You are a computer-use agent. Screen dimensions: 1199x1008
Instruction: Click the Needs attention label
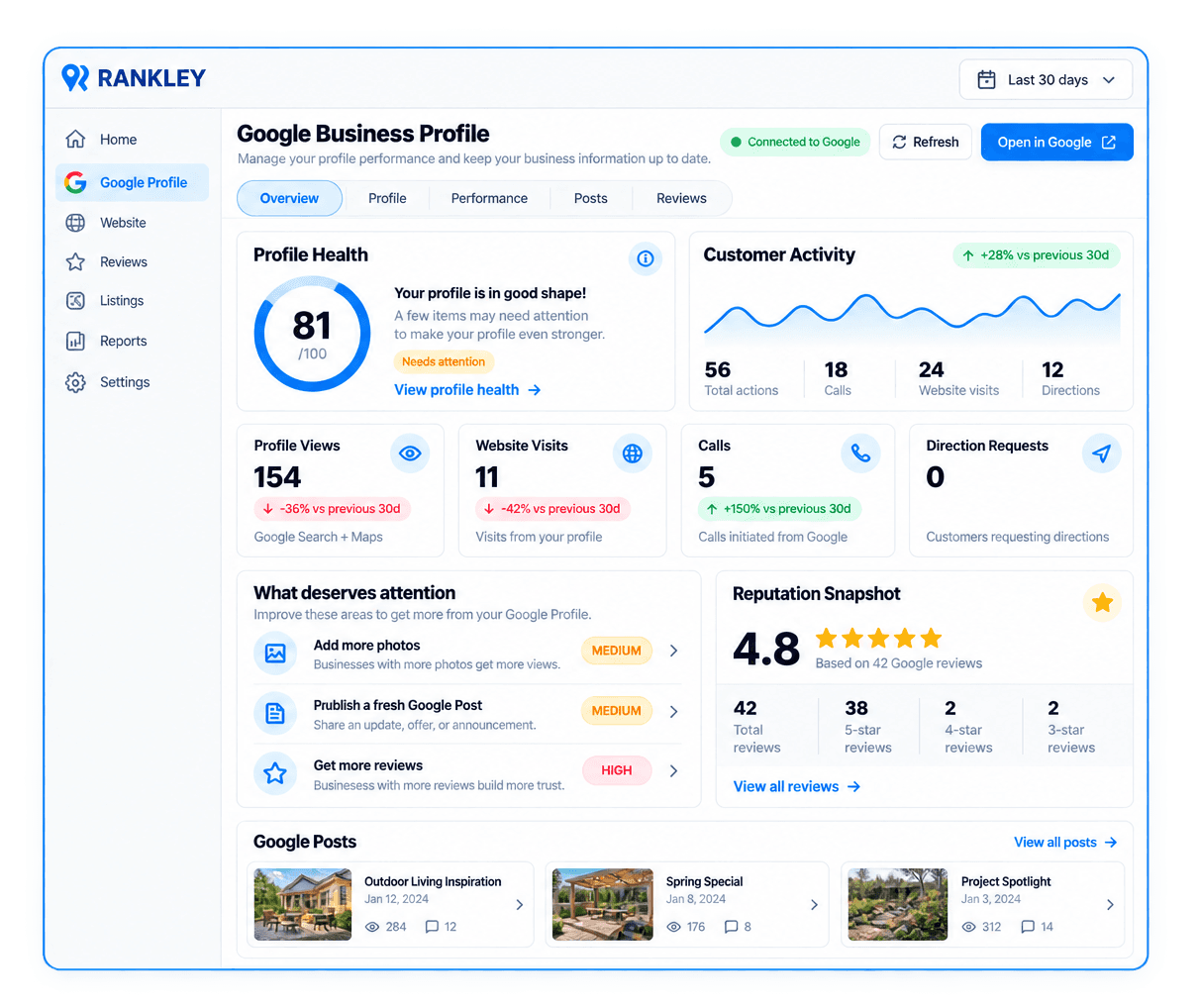point(444,361)
